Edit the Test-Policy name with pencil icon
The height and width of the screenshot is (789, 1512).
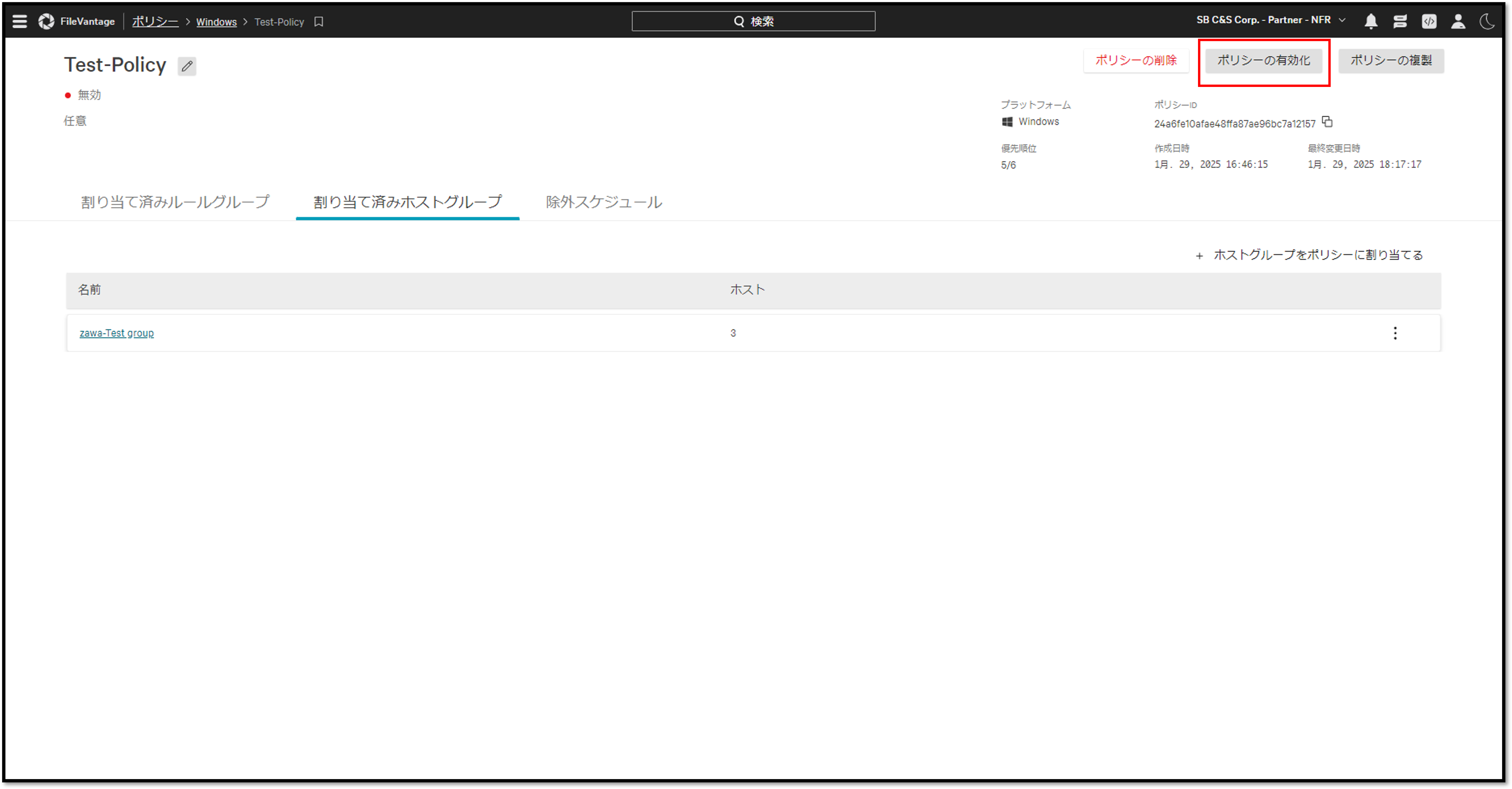(187, 66)
